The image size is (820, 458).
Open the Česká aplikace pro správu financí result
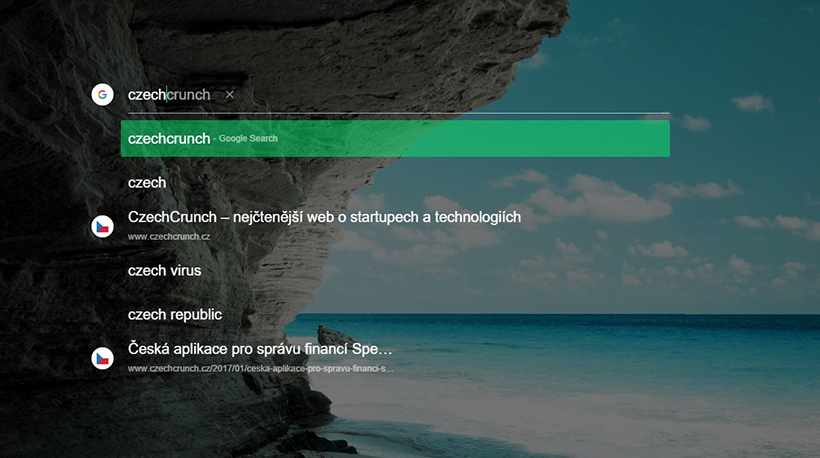pyautogui.click(x=260, y=349)
